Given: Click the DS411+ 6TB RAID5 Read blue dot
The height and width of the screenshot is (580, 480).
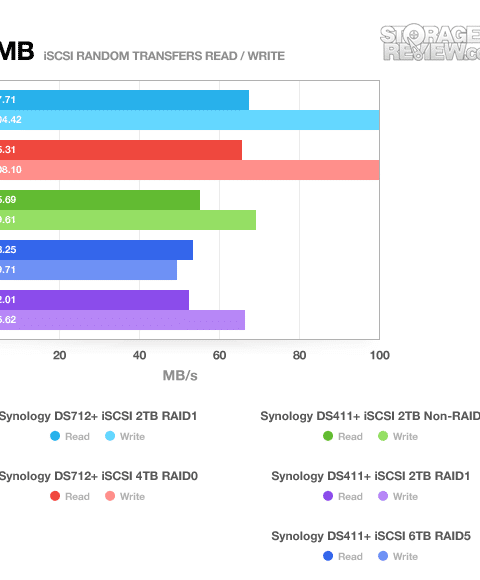Looking at the screenshot, I should point(328,556).
